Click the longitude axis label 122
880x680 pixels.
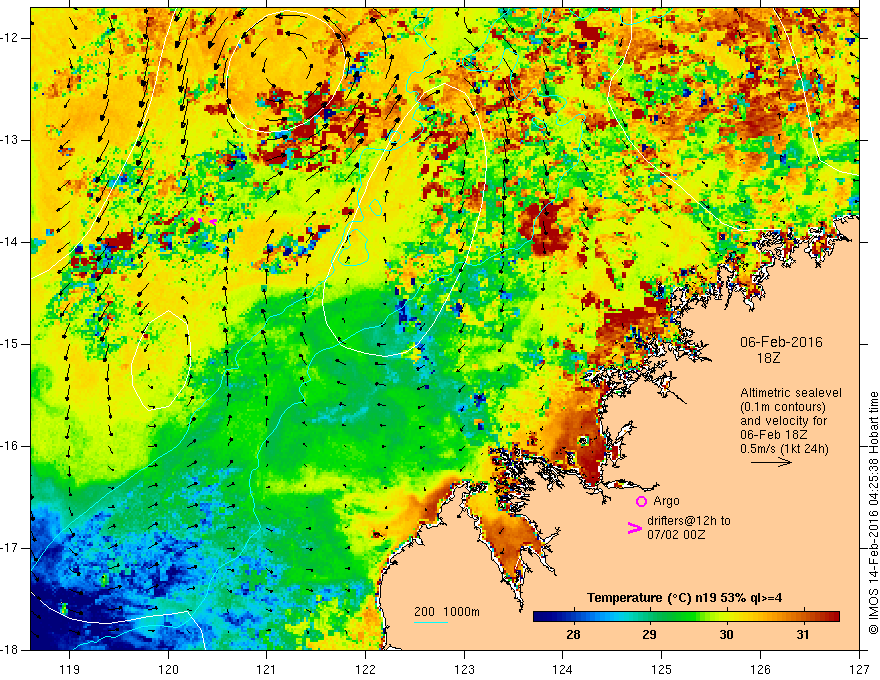[x=365, y=669]
